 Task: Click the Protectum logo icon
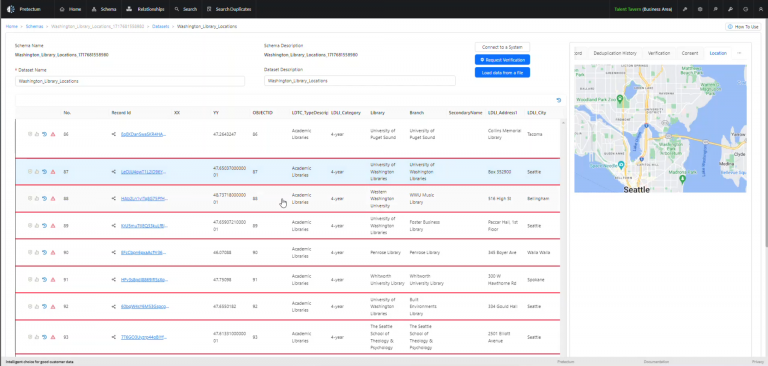[x=11, y=9]
